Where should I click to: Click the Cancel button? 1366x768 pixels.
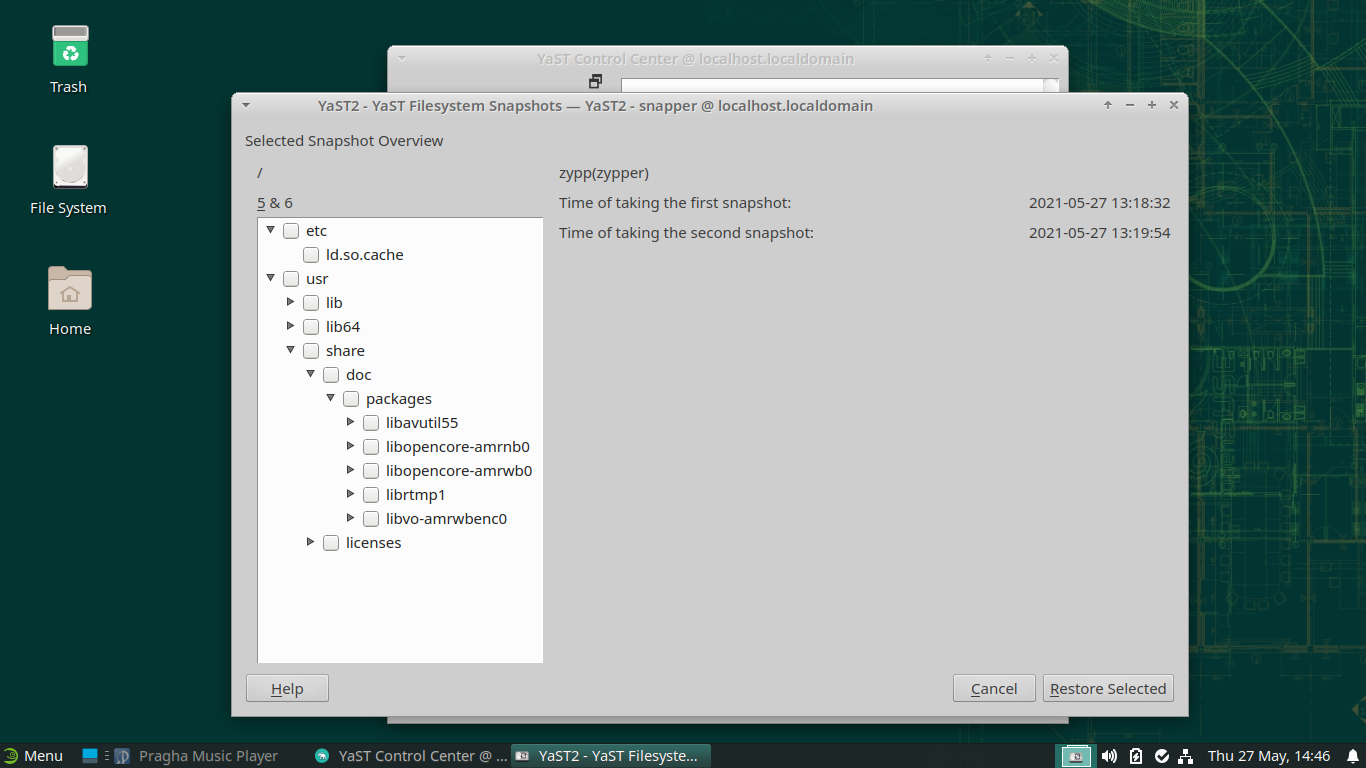coord(994,689)
